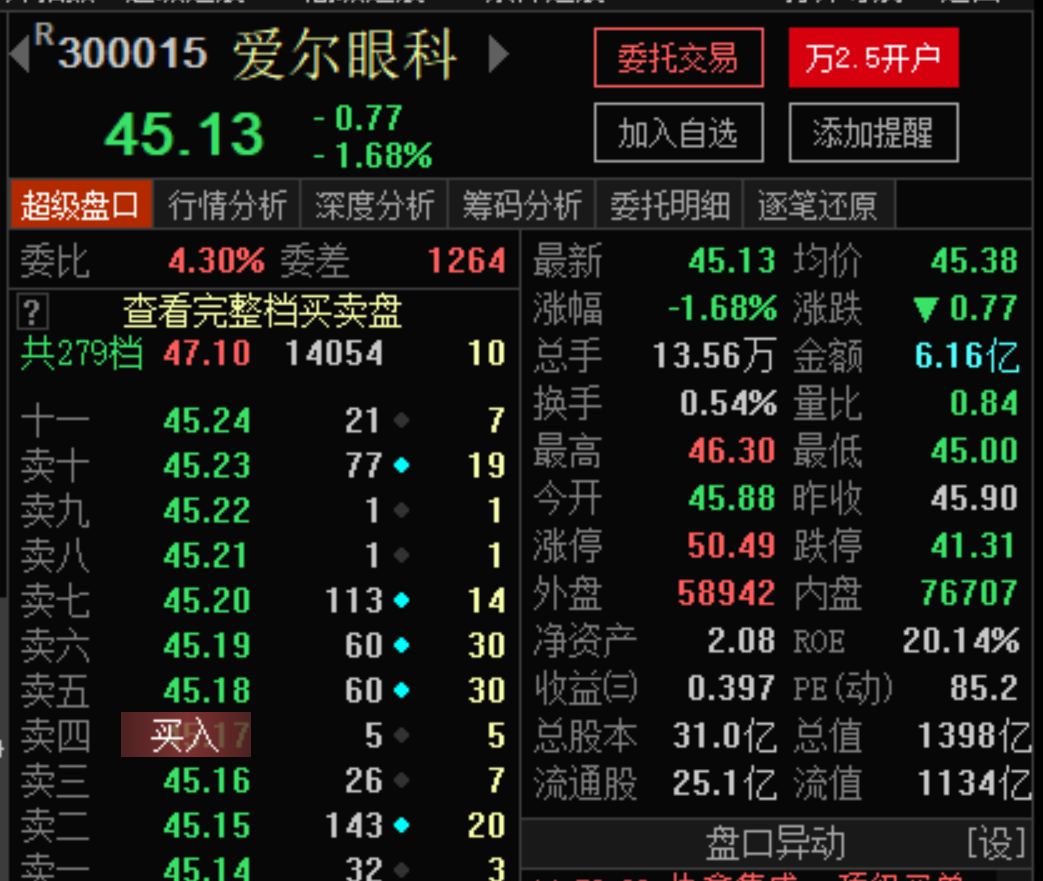The width and height of the screenshot is (1043, 881).
Task: Click 加入自选 to add to watchlist
Action: pyautogui.click(x=678, y=133)
